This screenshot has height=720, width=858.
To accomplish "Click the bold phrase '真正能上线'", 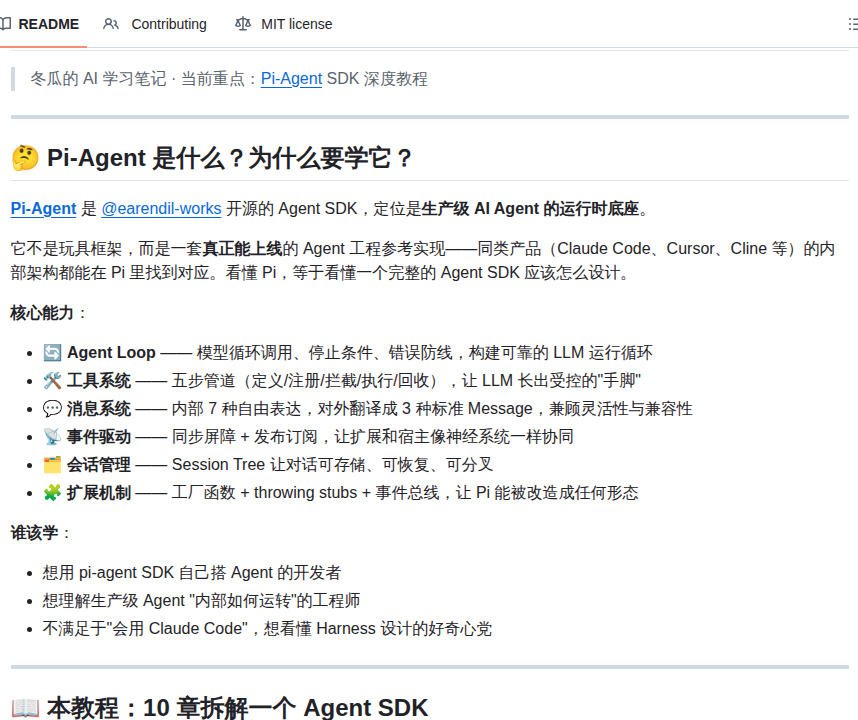I will (x=242, y=248).
